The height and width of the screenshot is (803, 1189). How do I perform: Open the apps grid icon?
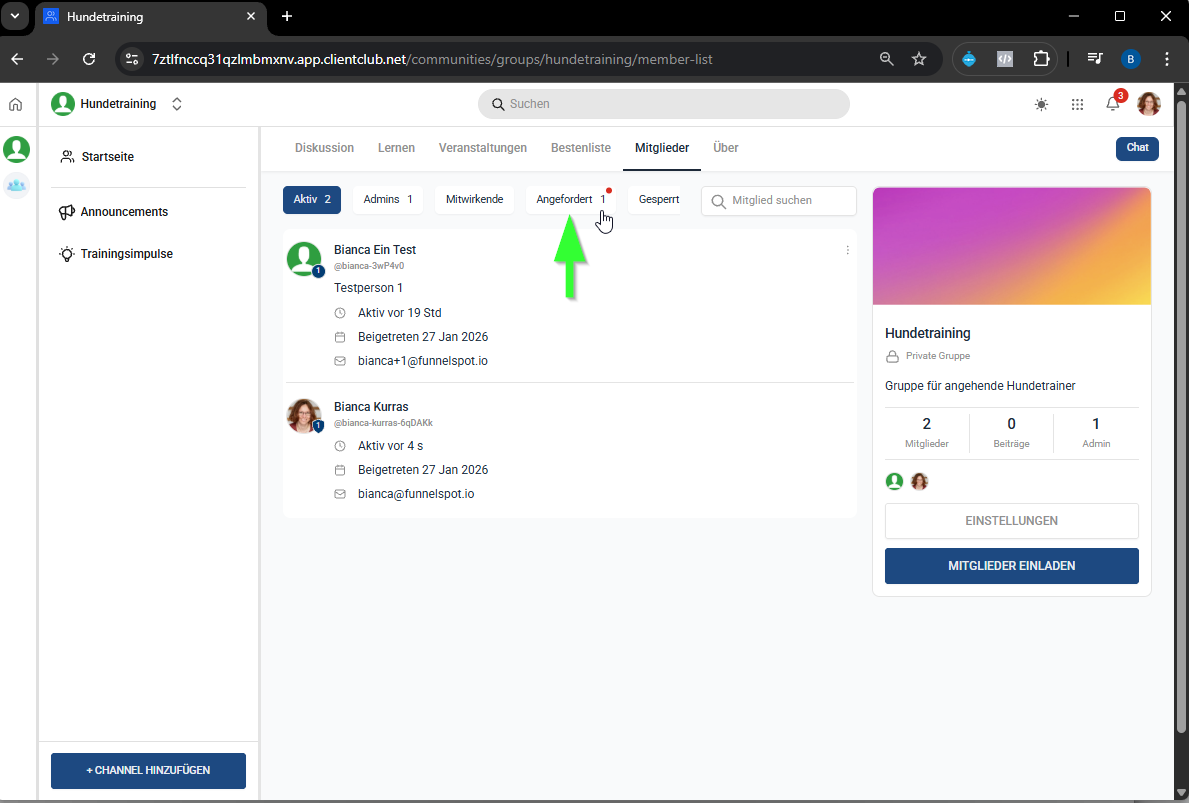pyautogui.click(x=1077, y=105)
